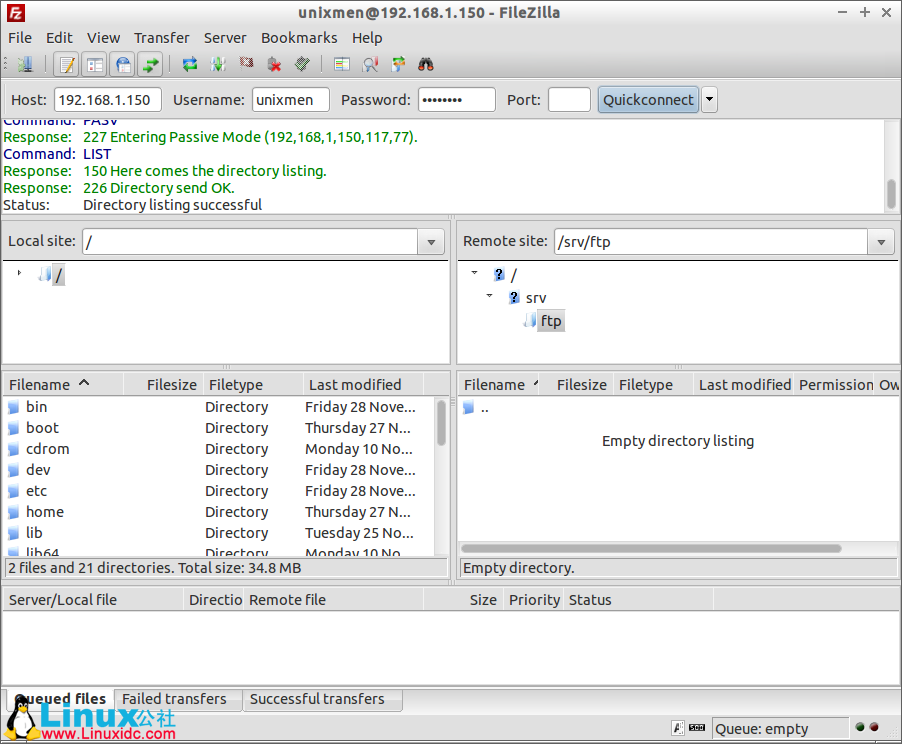Open the Bookmarks menu
The height and width of the screenshot is (744, 902).
[299, 37]
